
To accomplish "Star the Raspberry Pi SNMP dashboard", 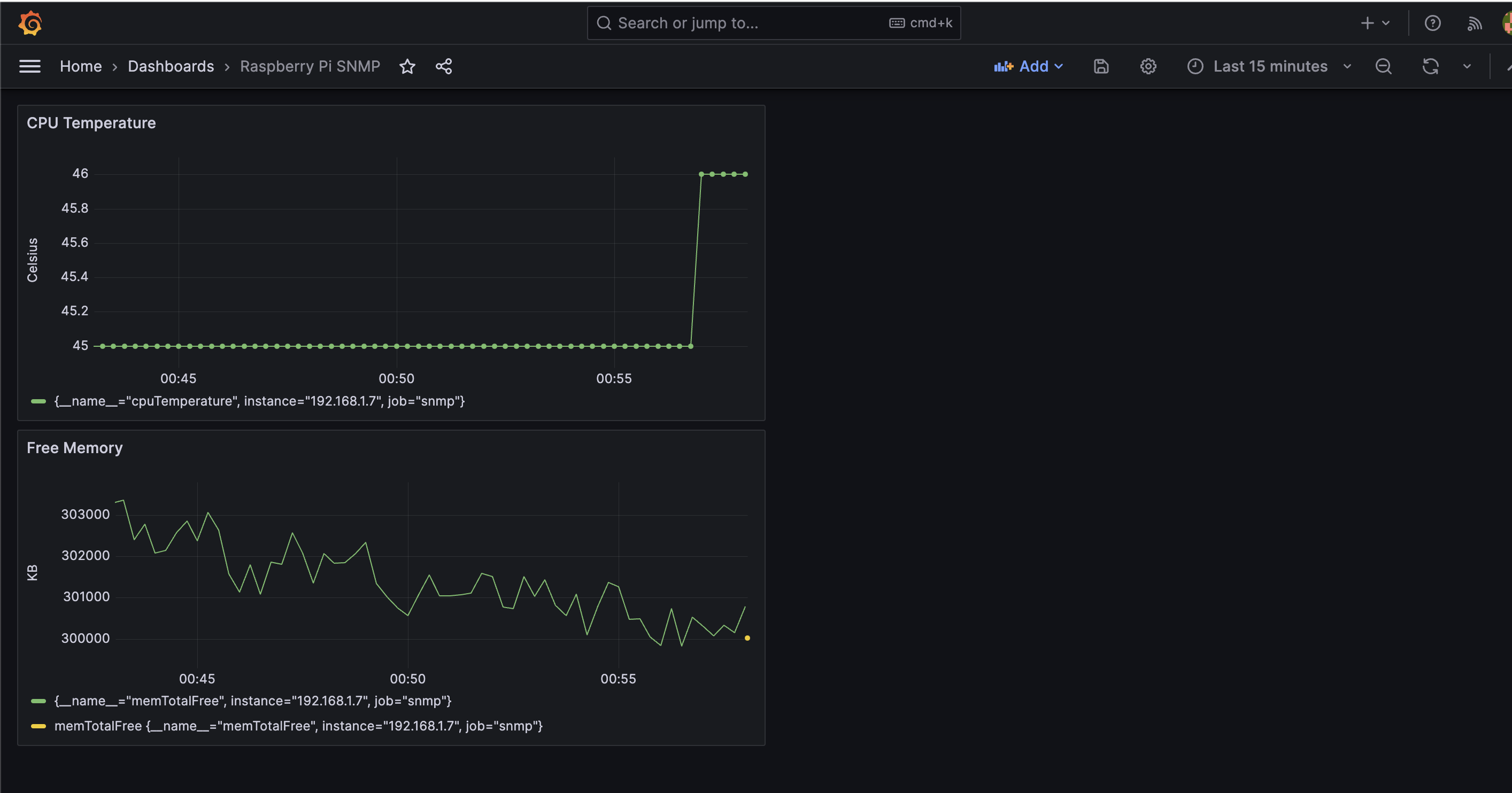I will click(x=407, y=66).
